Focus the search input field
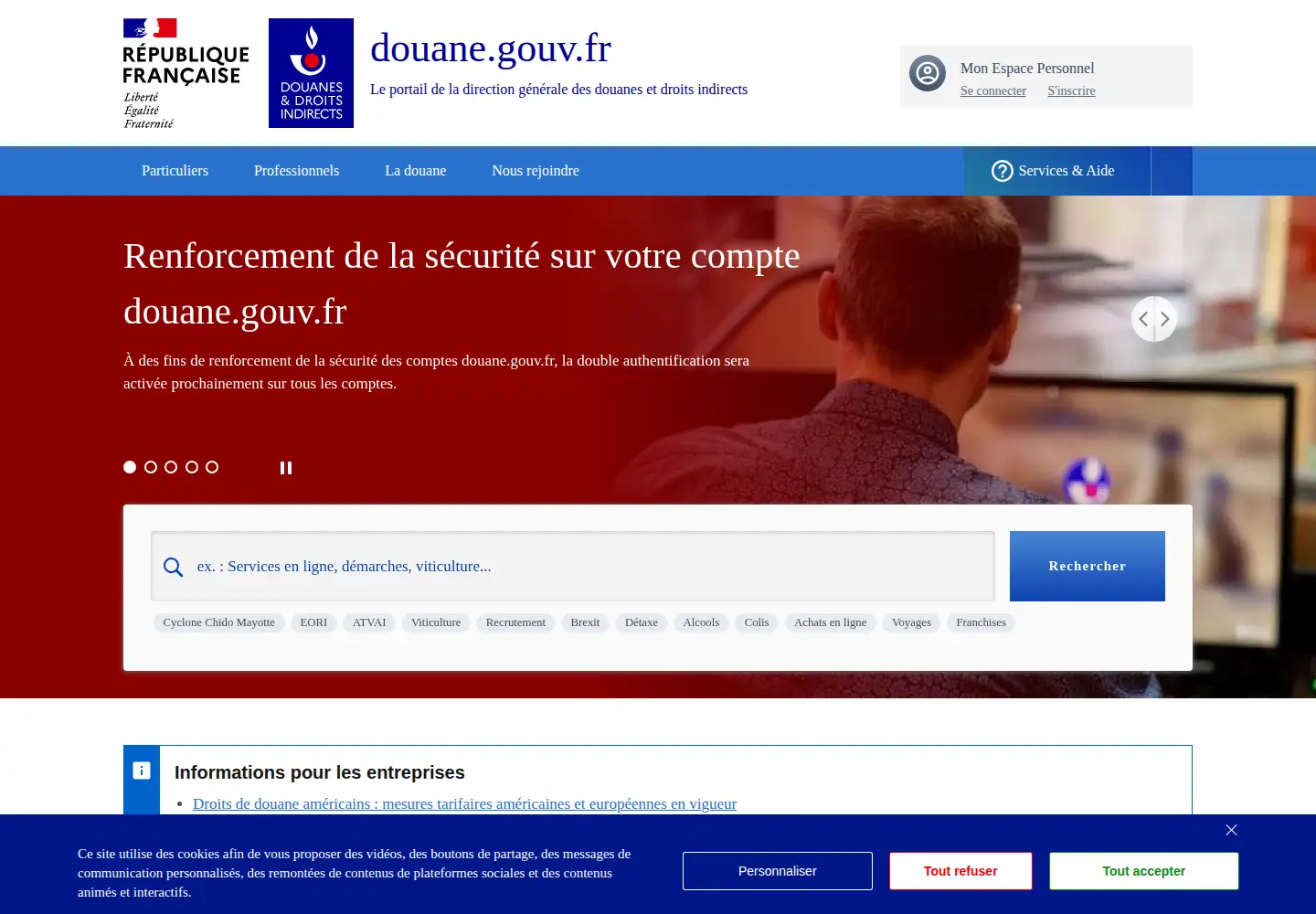Image resolution: width=1316 pixels, height=914 pixels. 573,566
